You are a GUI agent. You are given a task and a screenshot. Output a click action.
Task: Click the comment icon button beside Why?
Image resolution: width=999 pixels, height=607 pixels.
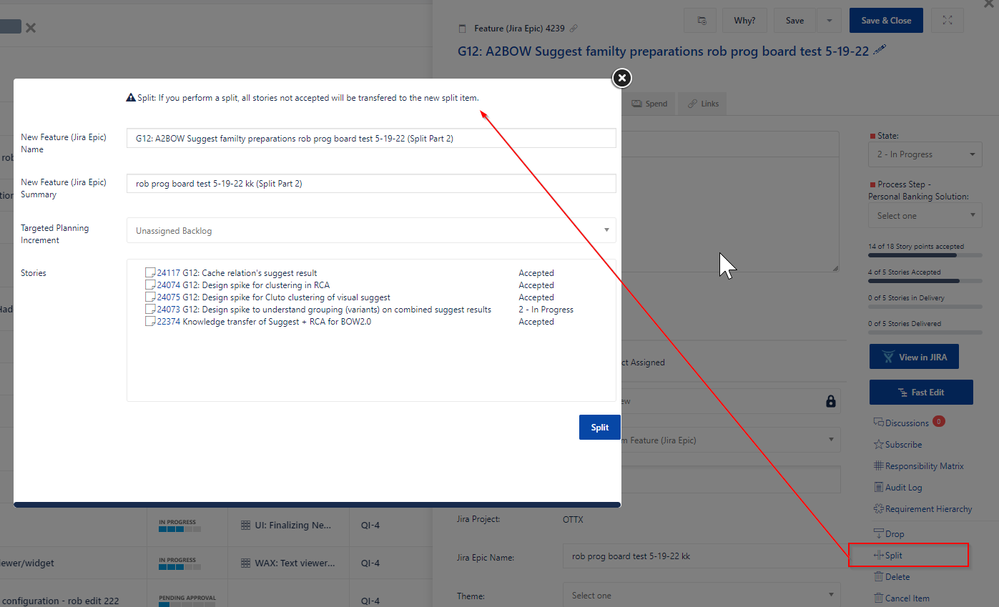[x=701, y=20]
